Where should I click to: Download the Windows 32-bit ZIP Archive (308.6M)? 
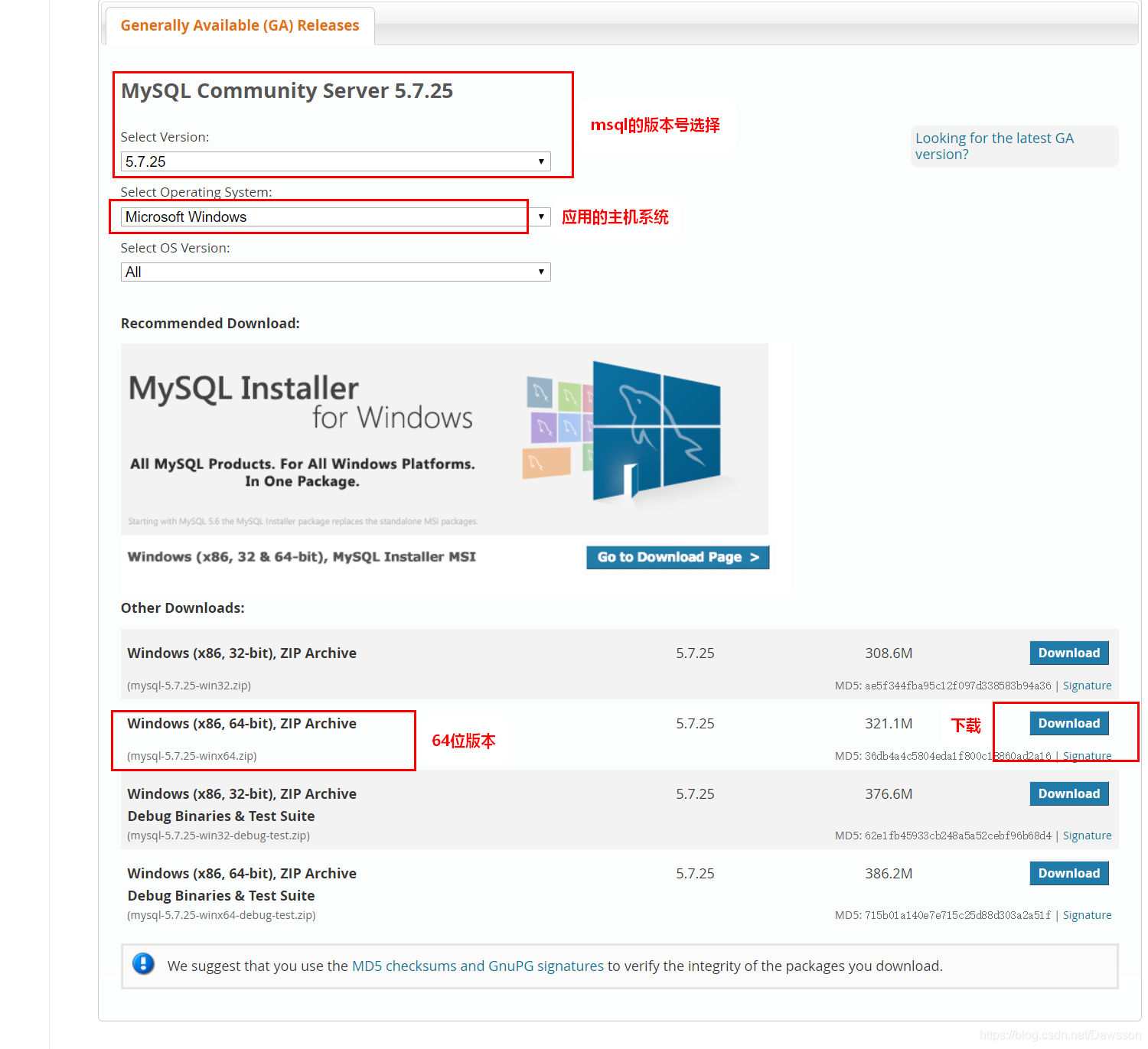pos(1068,653)
